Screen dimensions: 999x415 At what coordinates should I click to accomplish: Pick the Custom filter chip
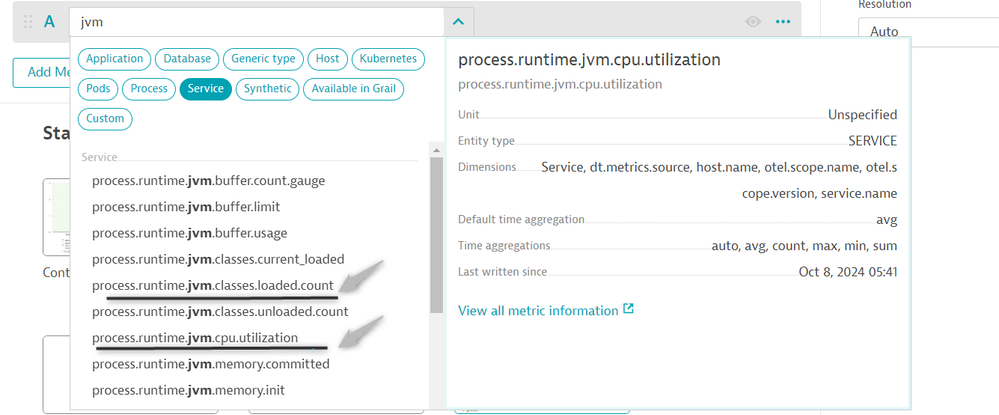click(x=105, y=119)
